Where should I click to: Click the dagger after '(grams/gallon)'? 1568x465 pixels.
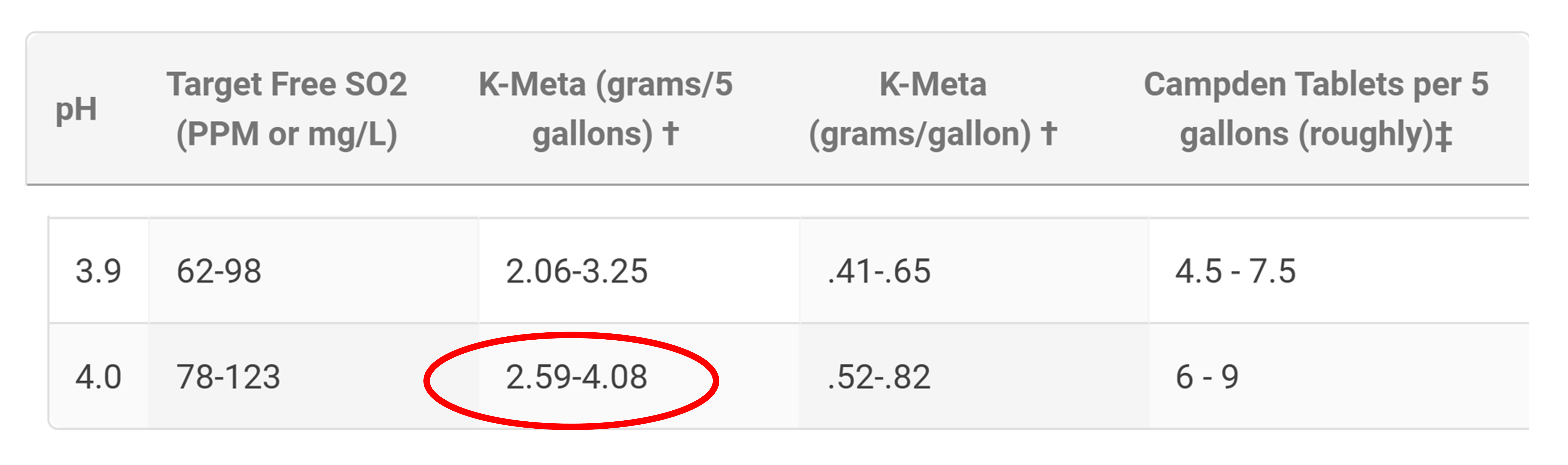[1049, 133]
